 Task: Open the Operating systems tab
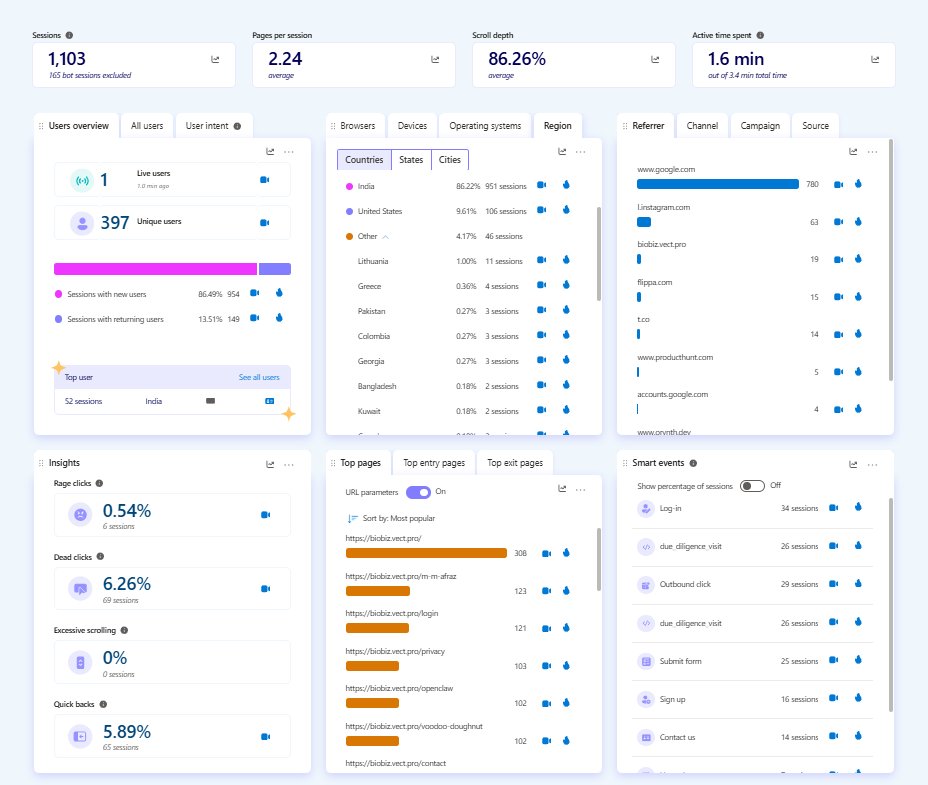(485, 126)
